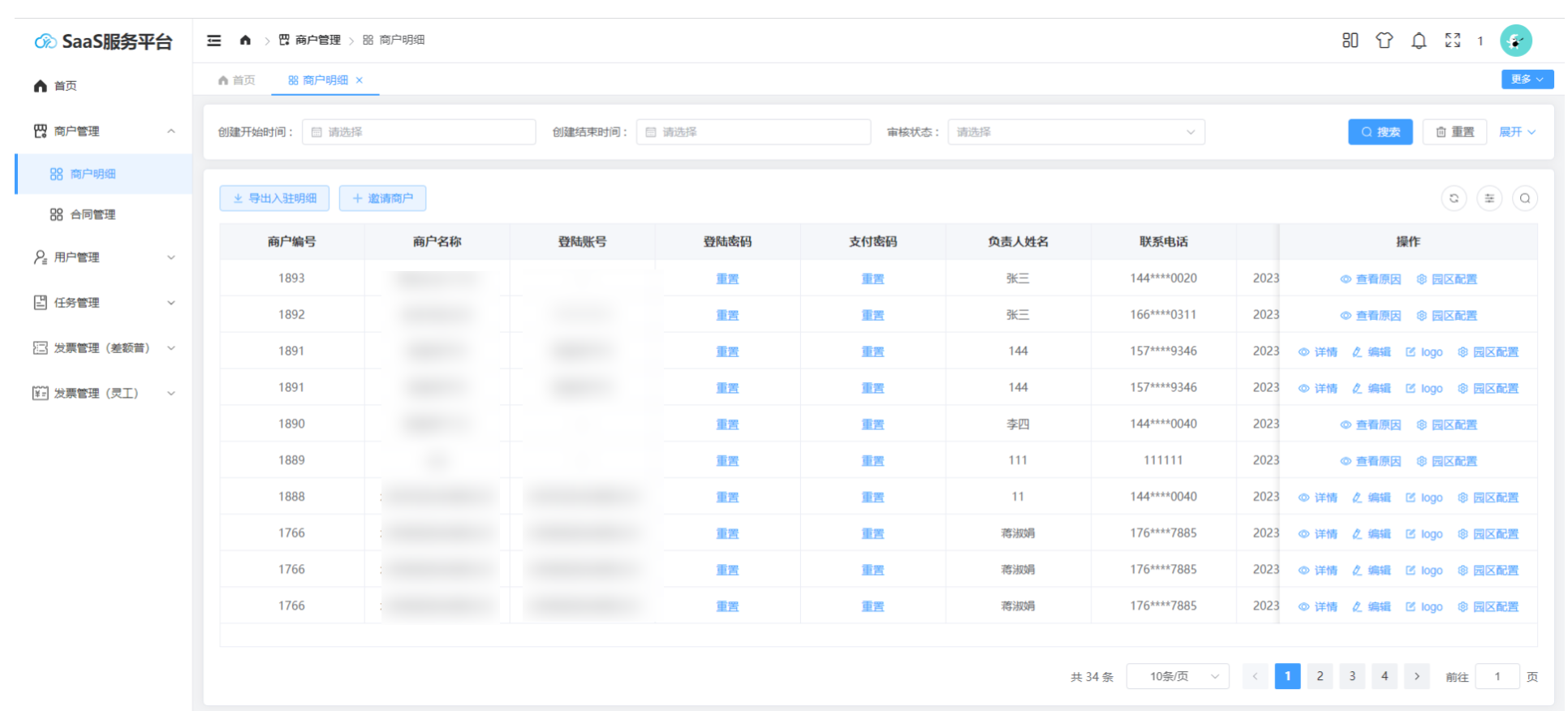The width and height of the screenshot is (1568, 711).
Task: Click the 创建开始时间 date field
Action: pos(419,132)
